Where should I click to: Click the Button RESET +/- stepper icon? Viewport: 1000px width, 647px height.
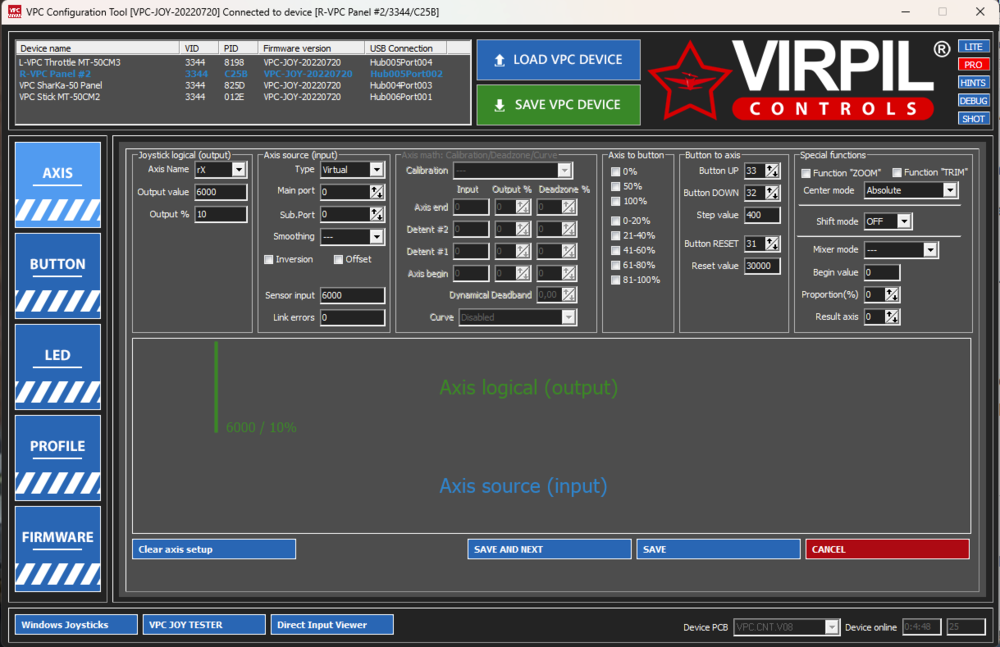pos(772,244)
